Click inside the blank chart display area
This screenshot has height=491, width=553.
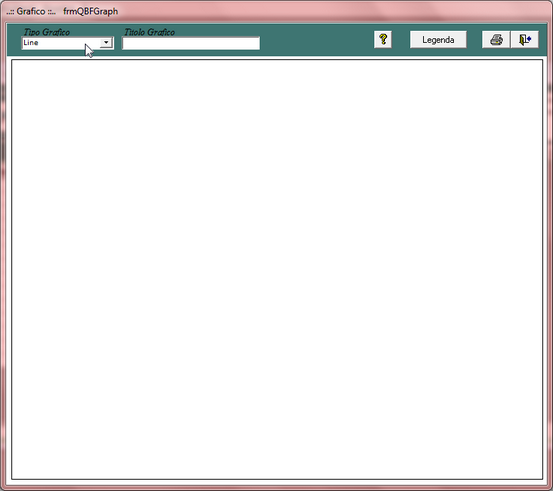pyautogui.click(x=277, y=269)
